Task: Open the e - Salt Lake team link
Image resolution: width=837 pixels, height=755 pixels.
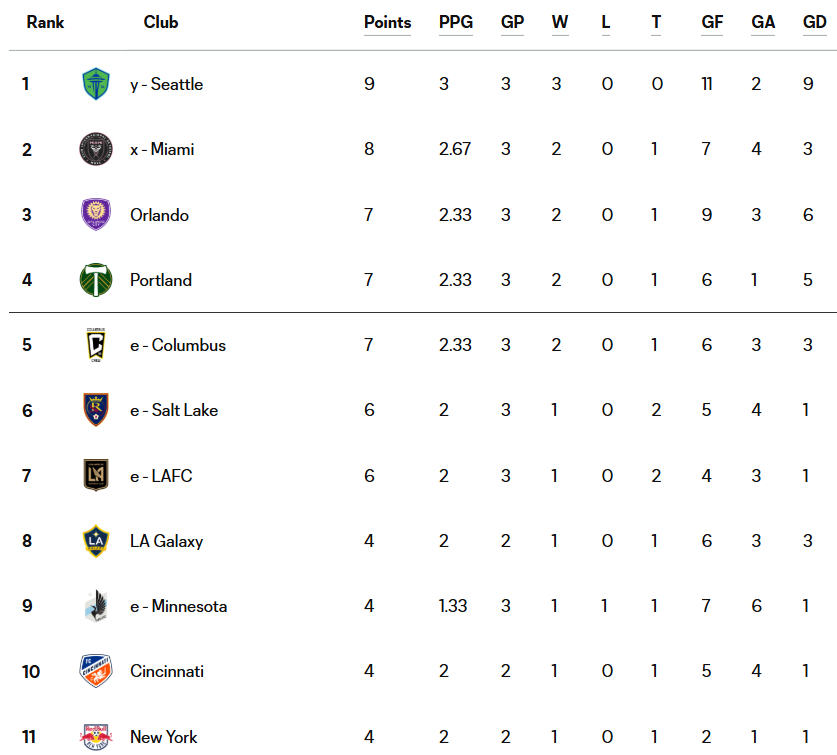Action: 174,410
